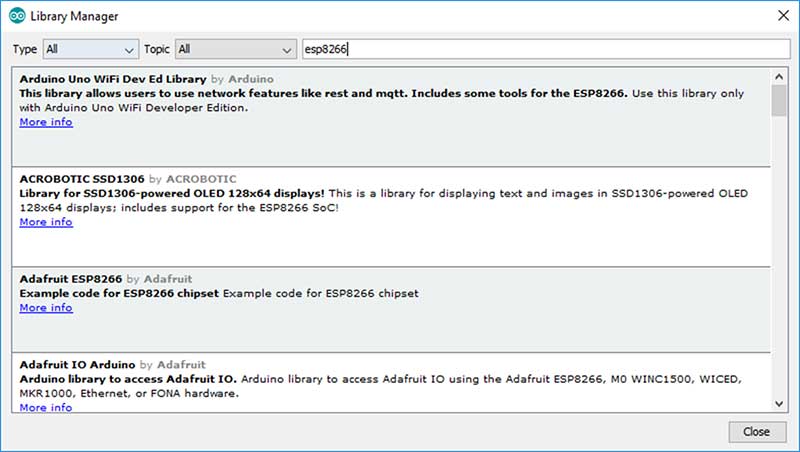The image size is (800, 452).
Task: Select the Adafruit IO Arduino library entry
Action: point(390,379)
